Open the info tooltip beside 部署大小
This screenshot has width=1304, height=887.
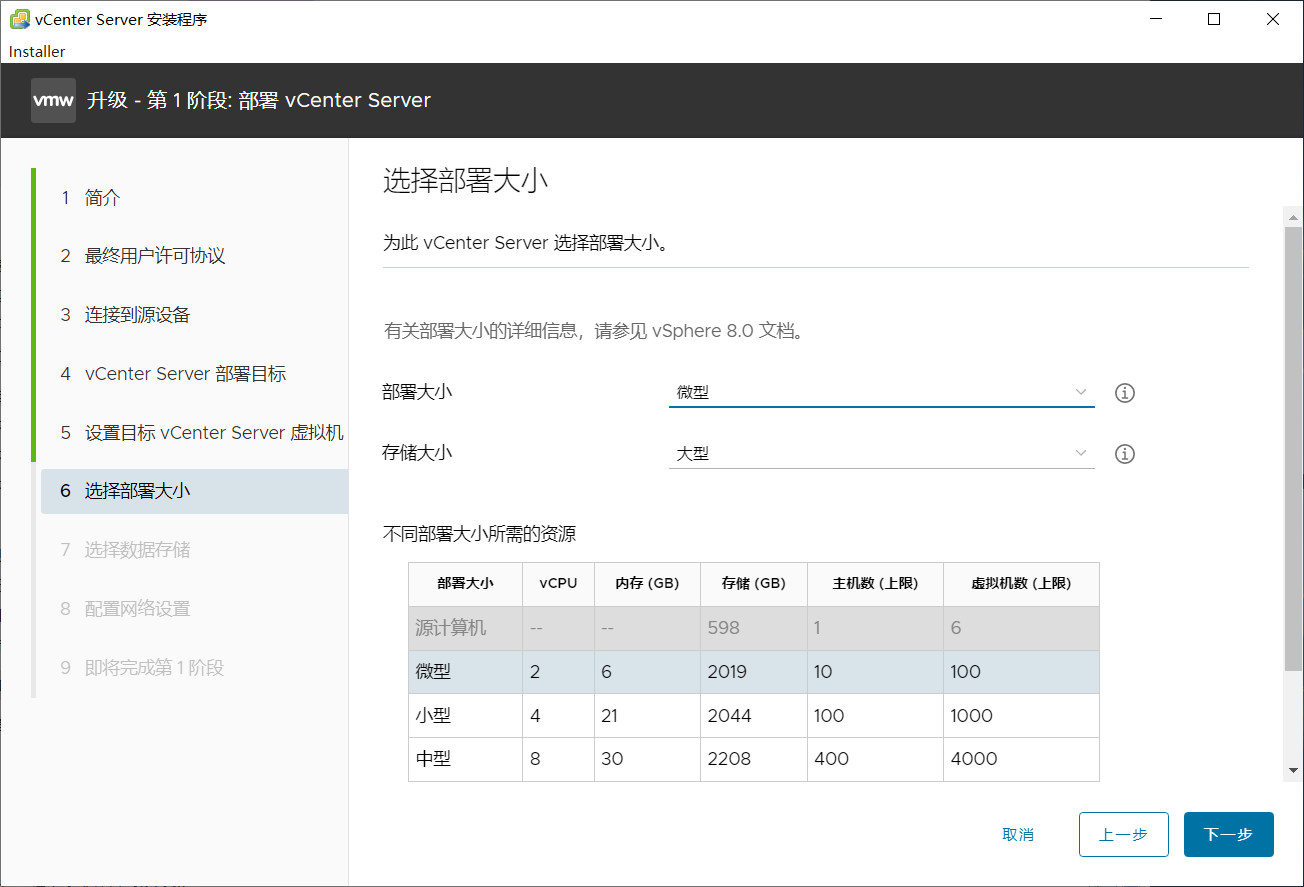coord(1124,392)
